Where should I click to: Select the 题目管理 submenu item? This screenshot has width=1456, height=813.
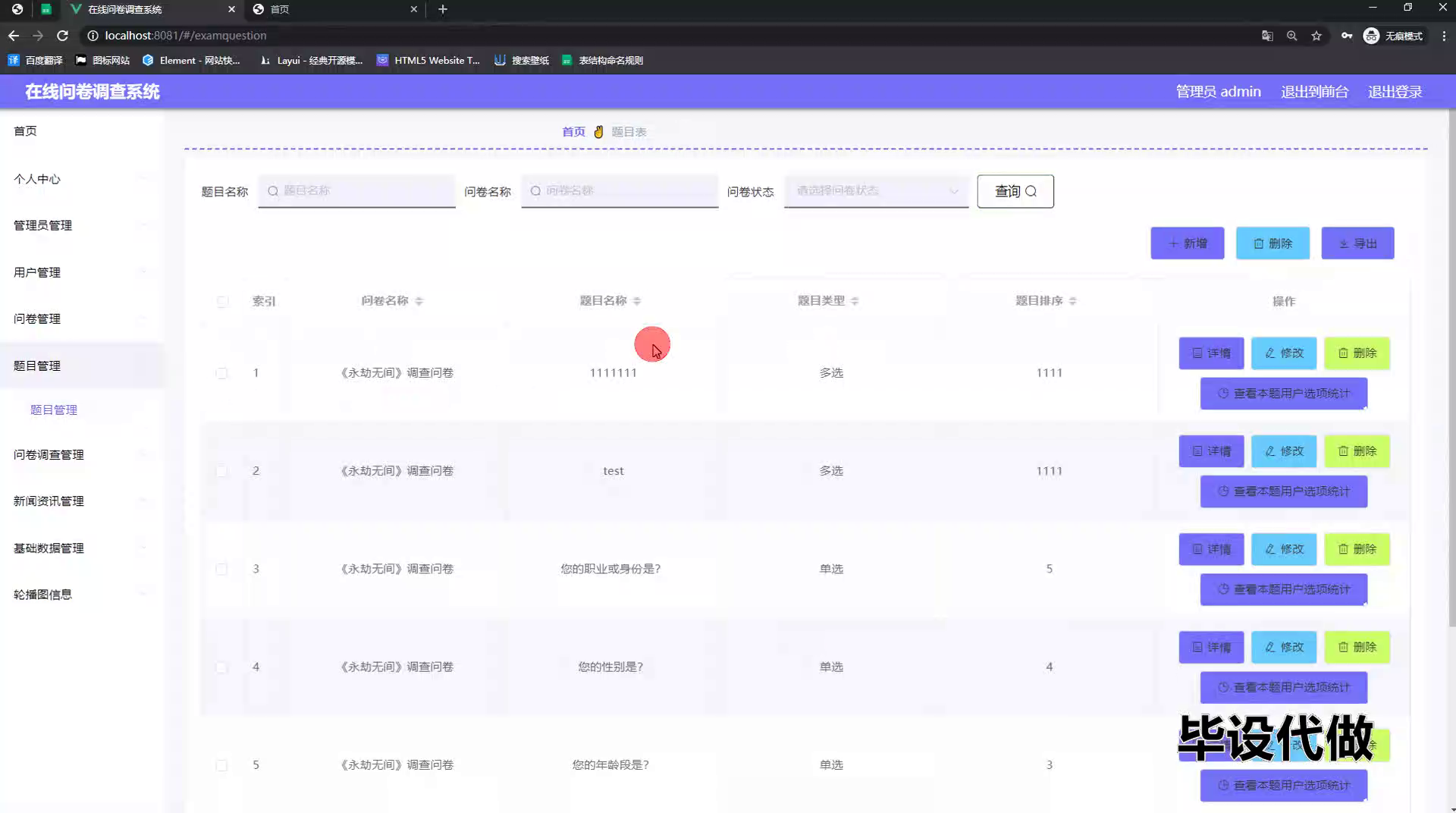coord(54,410)
